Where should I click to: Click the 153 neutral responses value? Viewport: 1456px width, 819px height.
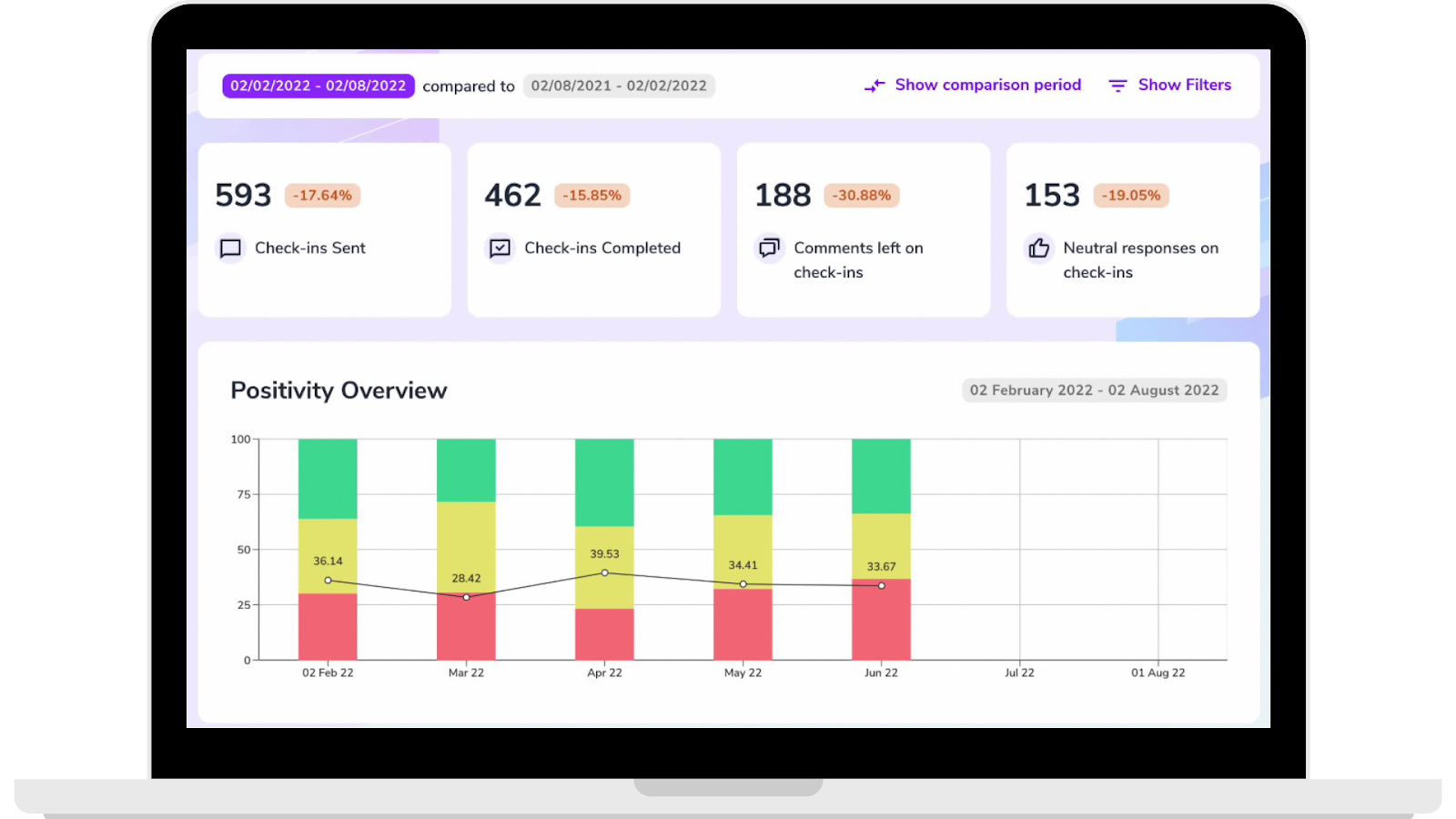tap(1052, 196)
